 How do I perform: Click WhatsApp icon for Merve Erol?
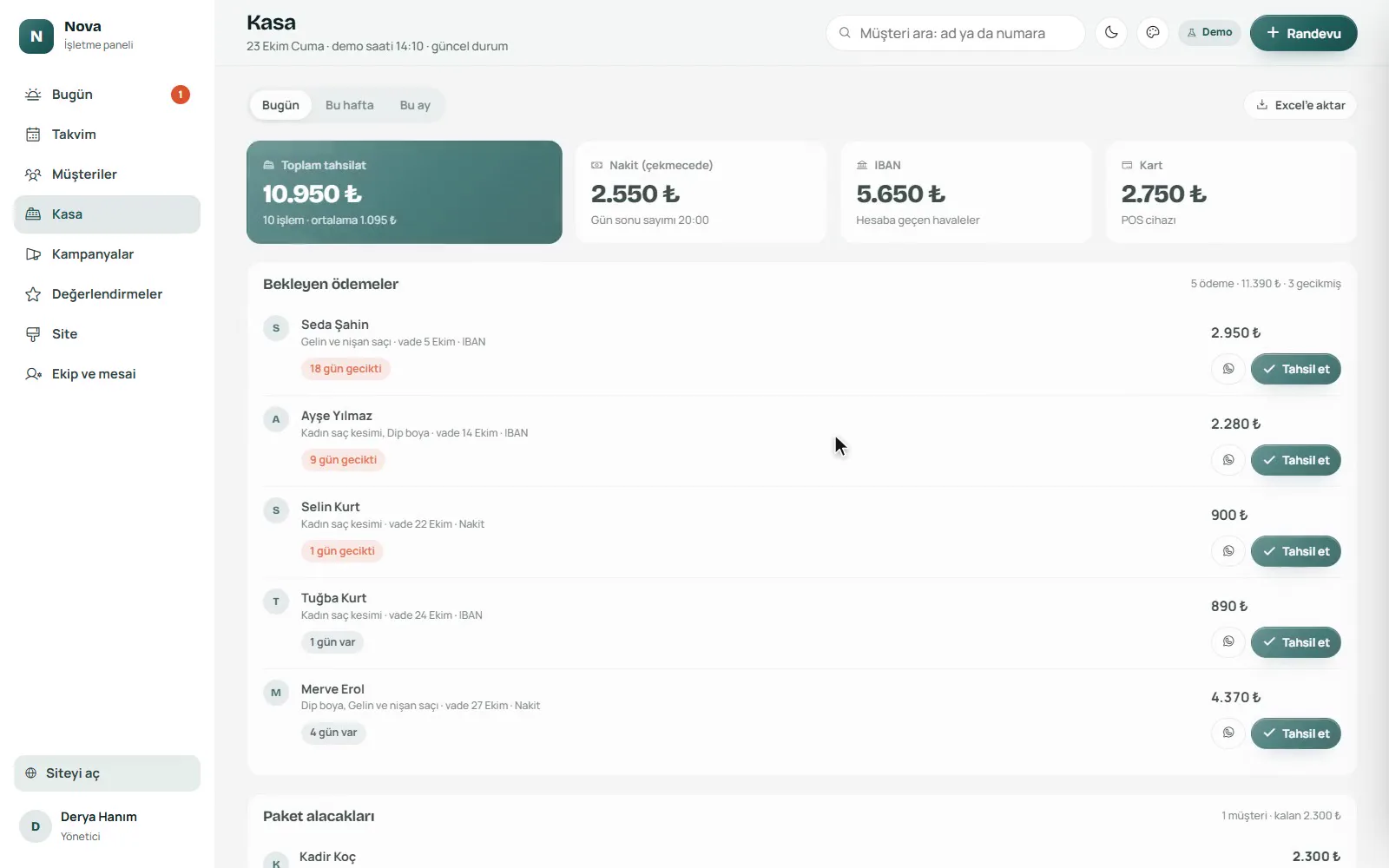tap(1228, 733)
